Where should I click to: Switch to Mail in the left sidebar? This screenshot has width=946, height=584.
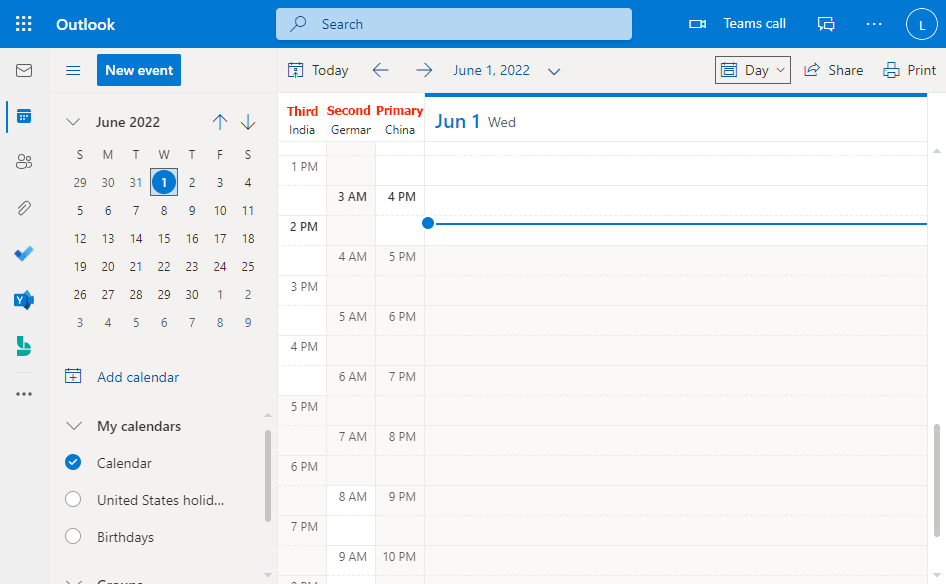24,70
